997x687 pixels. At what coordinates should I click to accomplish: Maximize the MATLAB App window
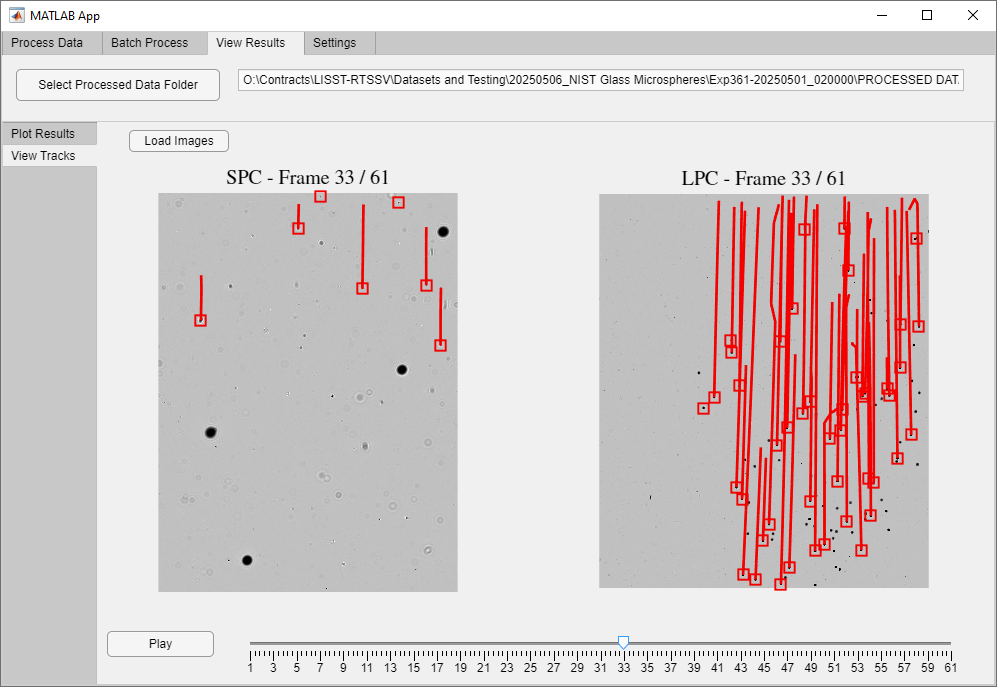point(928,15)
